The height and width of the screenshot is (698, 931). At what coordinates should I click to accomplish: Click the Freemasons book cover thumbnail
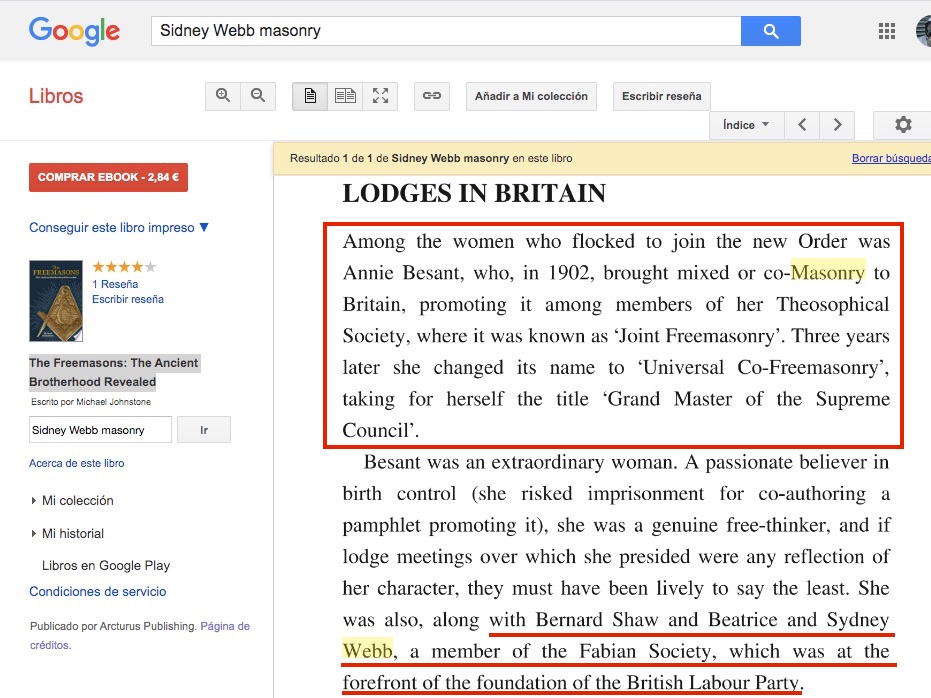tap(56, 301)
